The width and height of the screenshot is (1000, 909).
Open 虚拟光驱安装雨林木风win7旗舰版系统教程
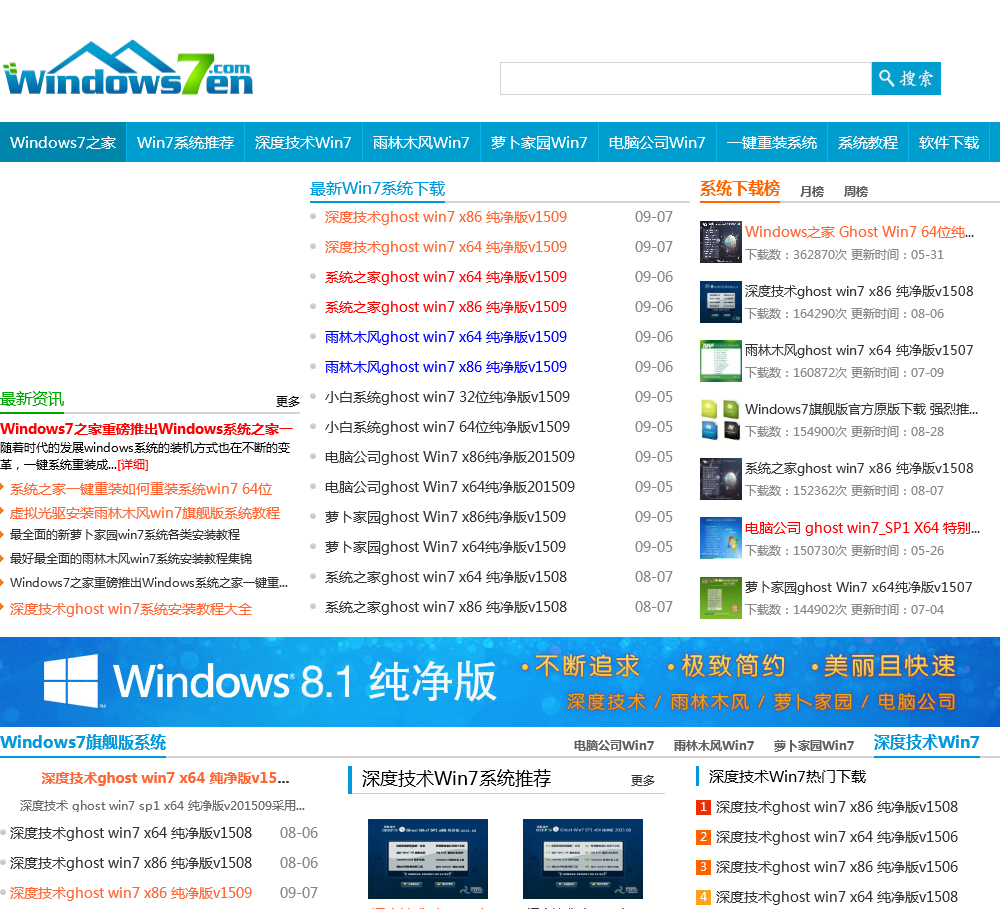point(145,513)
